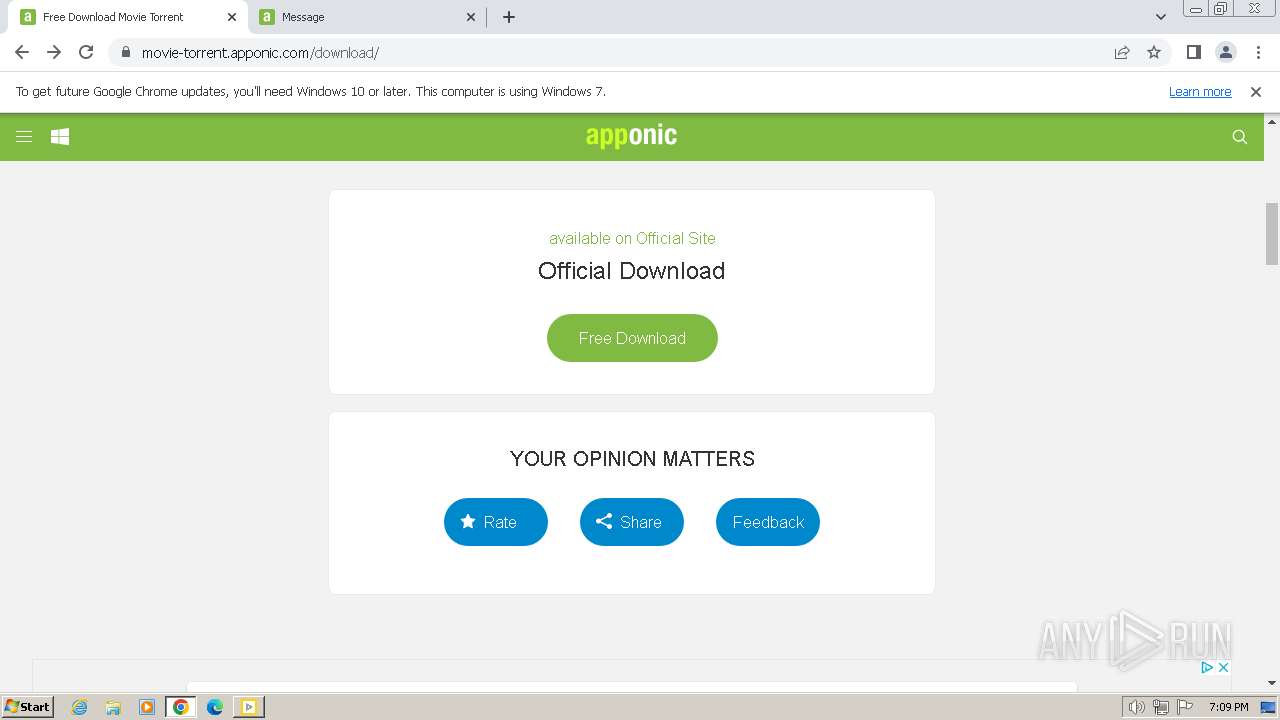Image resolution: width=1280 pixels, height=720 pixels.
Task: Switch to the Message tab
Action: point(368,17)
